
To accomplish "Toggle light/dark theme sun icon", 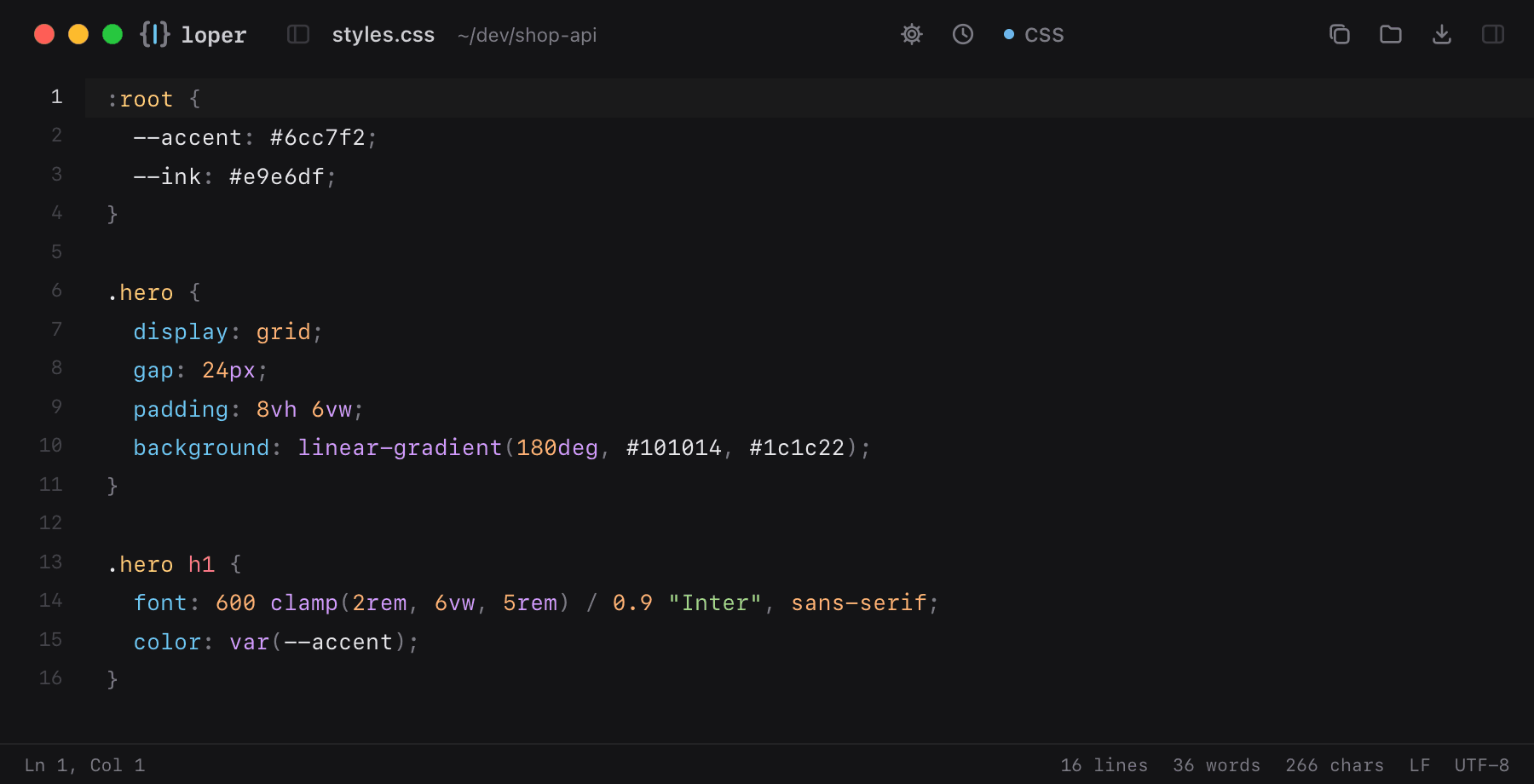I will click(x=912, y=34).
